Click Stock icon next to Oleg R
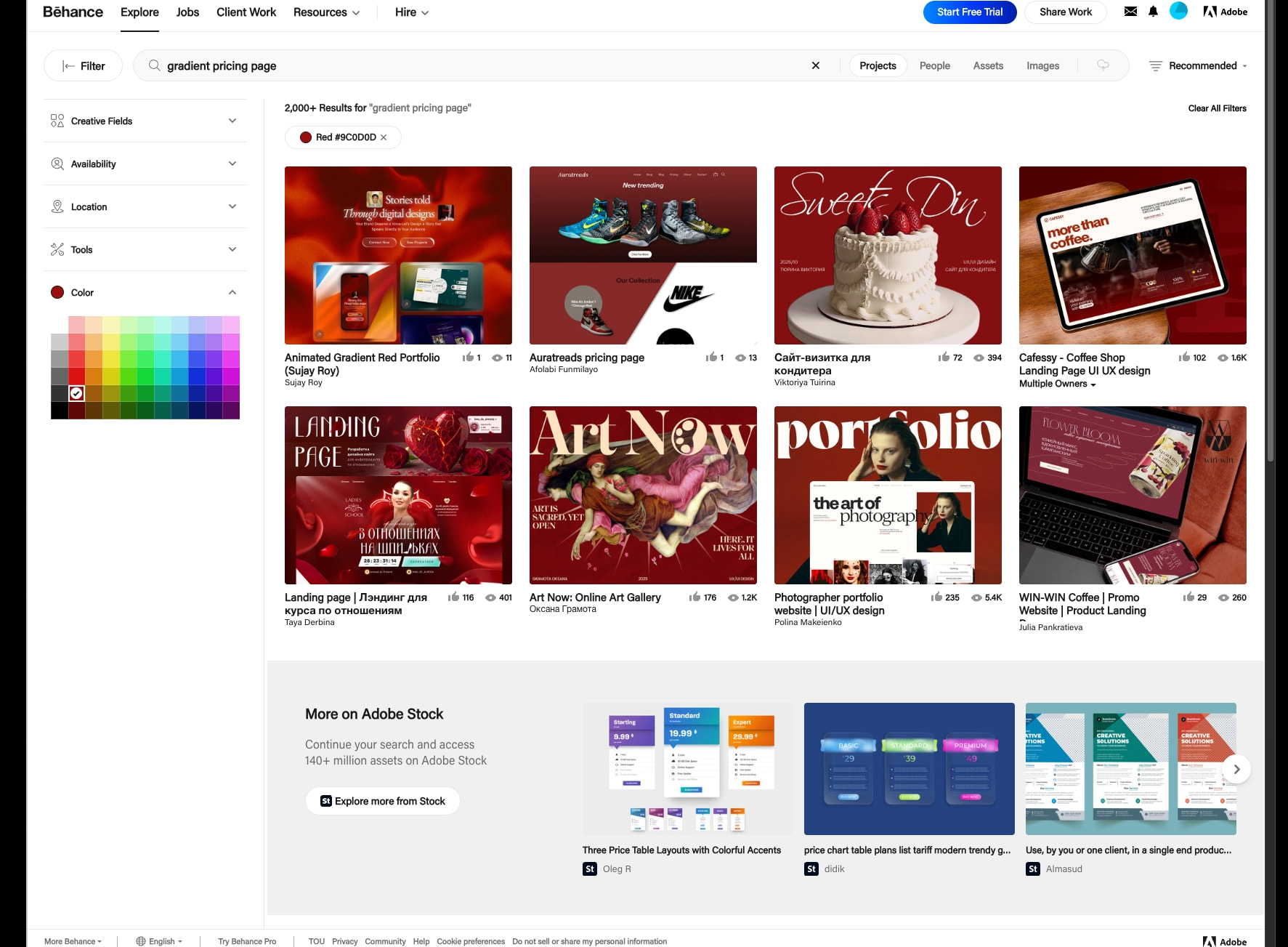The image size is (1288, 947). pyautogui.click(x=590, y=869)
